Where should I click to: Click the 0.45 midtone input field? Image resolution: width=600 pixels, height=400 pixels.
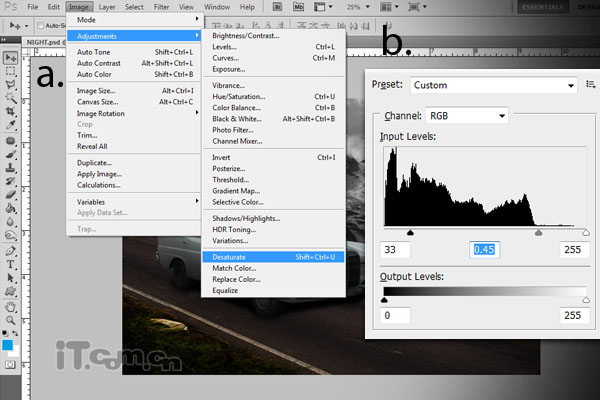pos(485,249)
